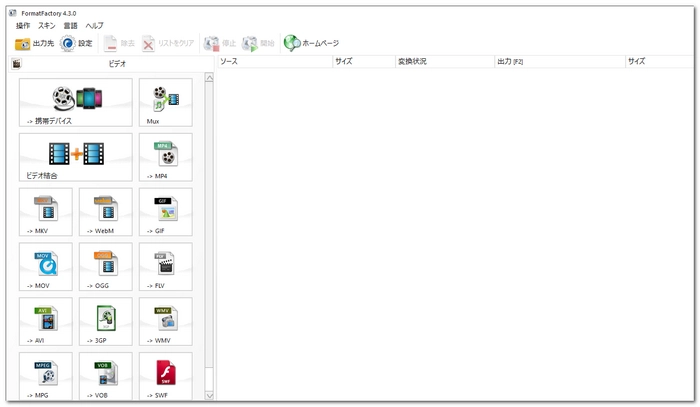Screen dimensions: 700x407
Task: Select the Mux tool icon
Action: pyautogui.click(x=165, y=102)
